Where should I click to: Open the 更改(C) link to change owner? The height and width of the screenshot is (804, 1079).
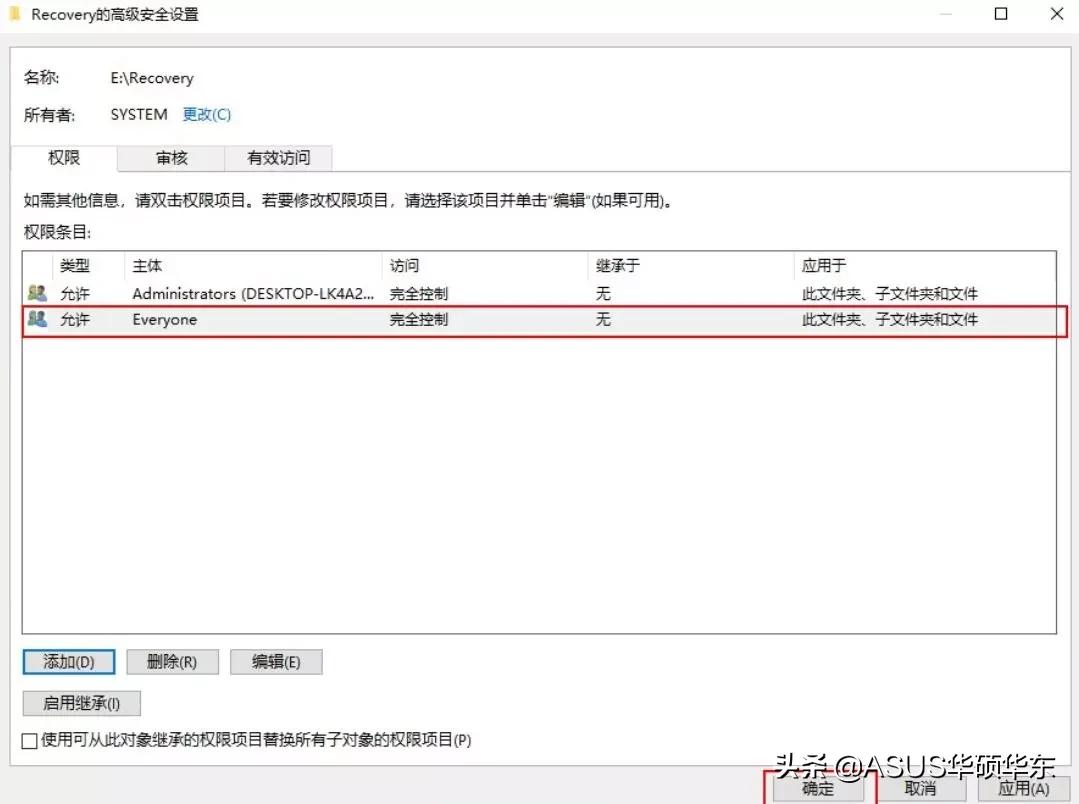point(207,114)
